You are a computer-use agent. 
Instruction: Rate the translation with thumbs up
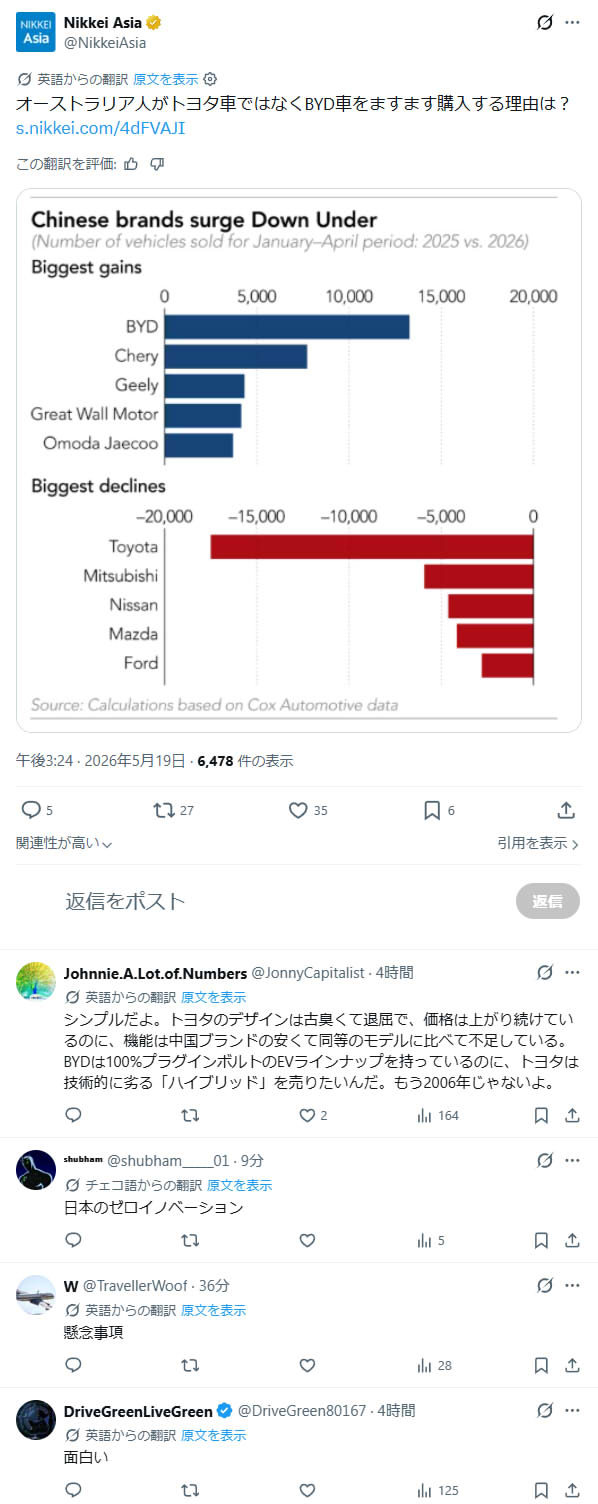pyautogui.click(x=131, y=164)
